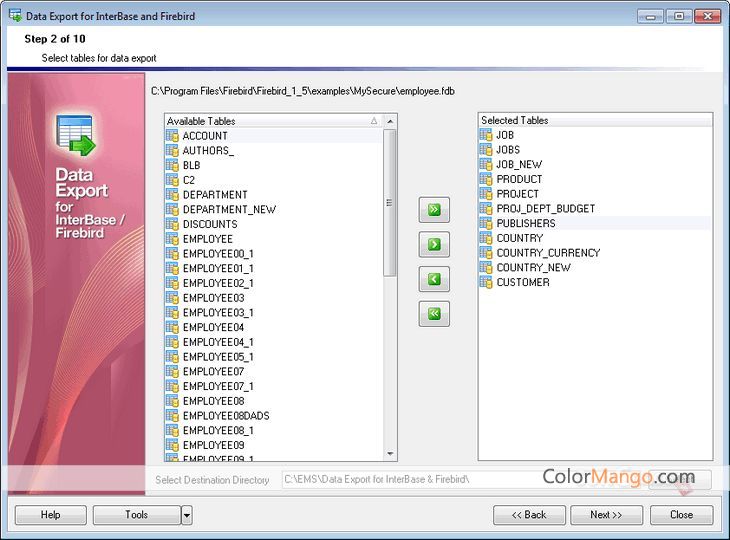The height and width of the screenshot is (540, 730).
Task: Open the Tools dropdown arrow
Action: [187, 515]
